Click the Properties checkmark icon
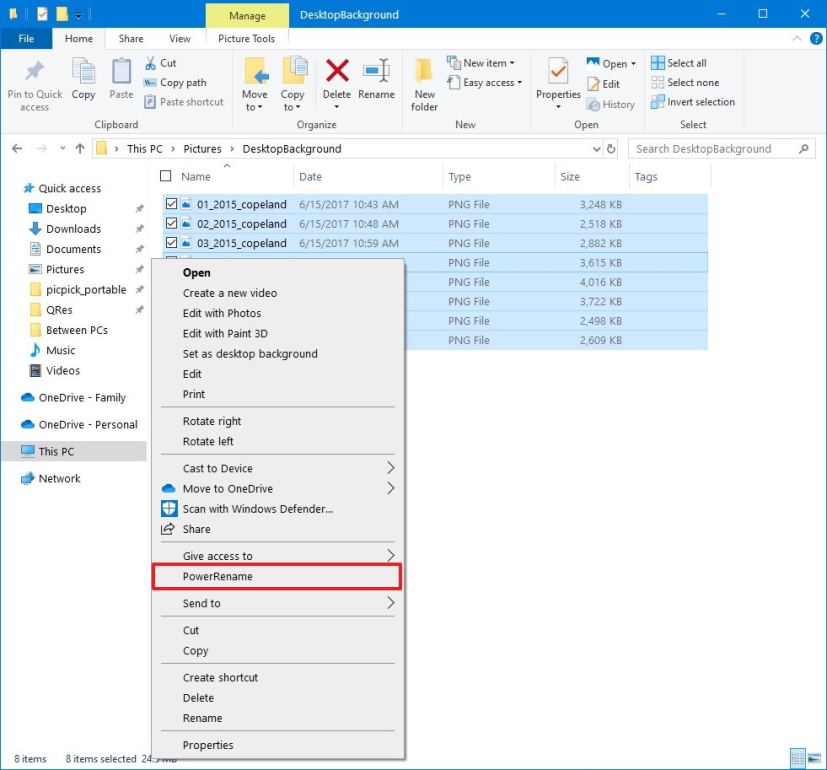This screenshot has width=827, height=770. point(558,71)
